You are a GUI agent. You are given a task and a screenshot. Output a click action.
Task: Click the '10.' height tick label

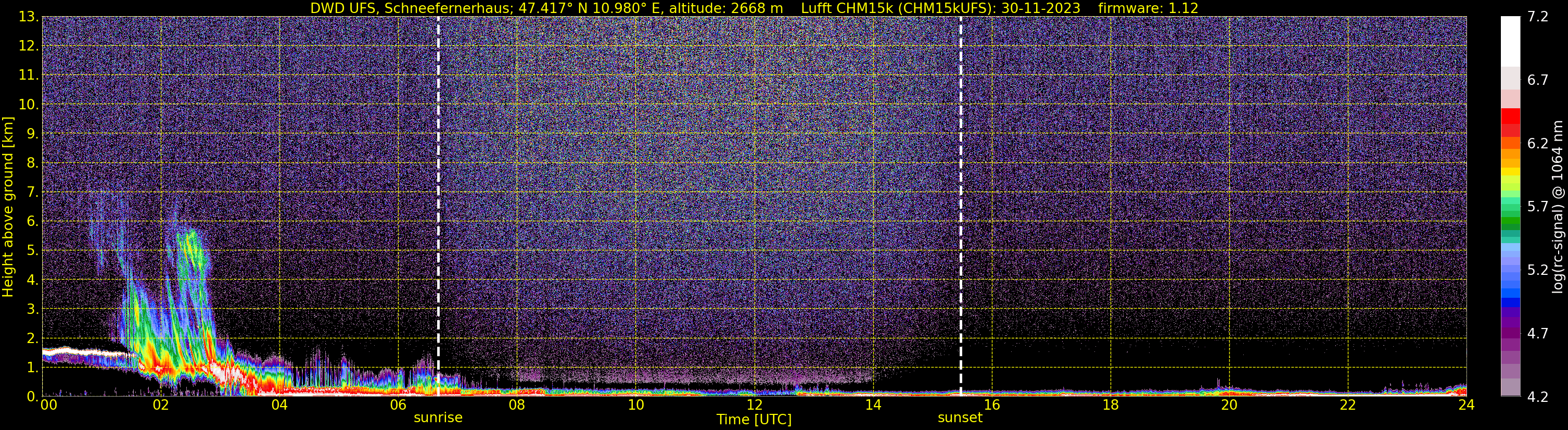coord(29,104)
